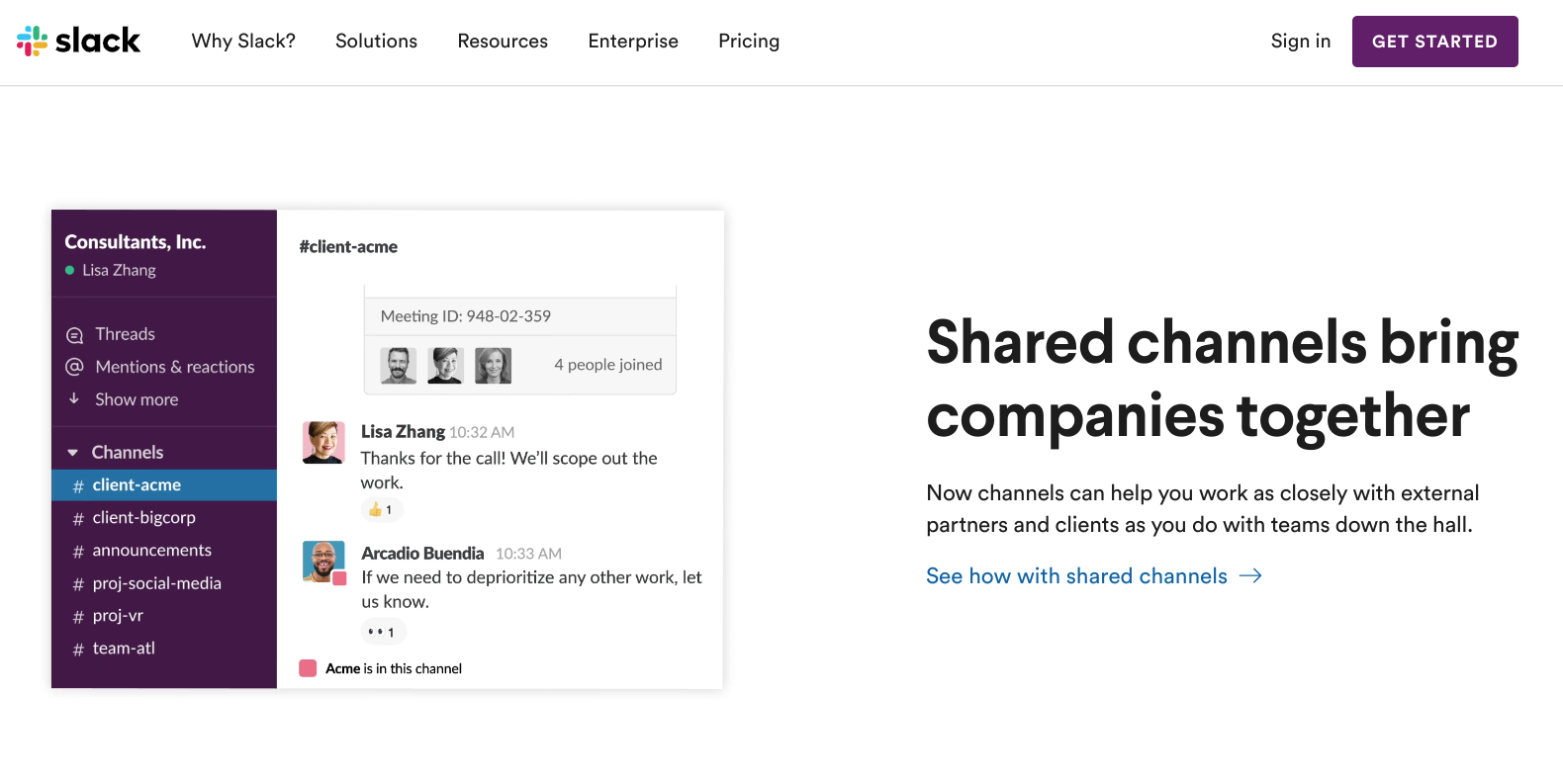Collapse the Channels section triangle
Screen dimensions: 1563x784
pyautogui.click(x=72, y=452)
